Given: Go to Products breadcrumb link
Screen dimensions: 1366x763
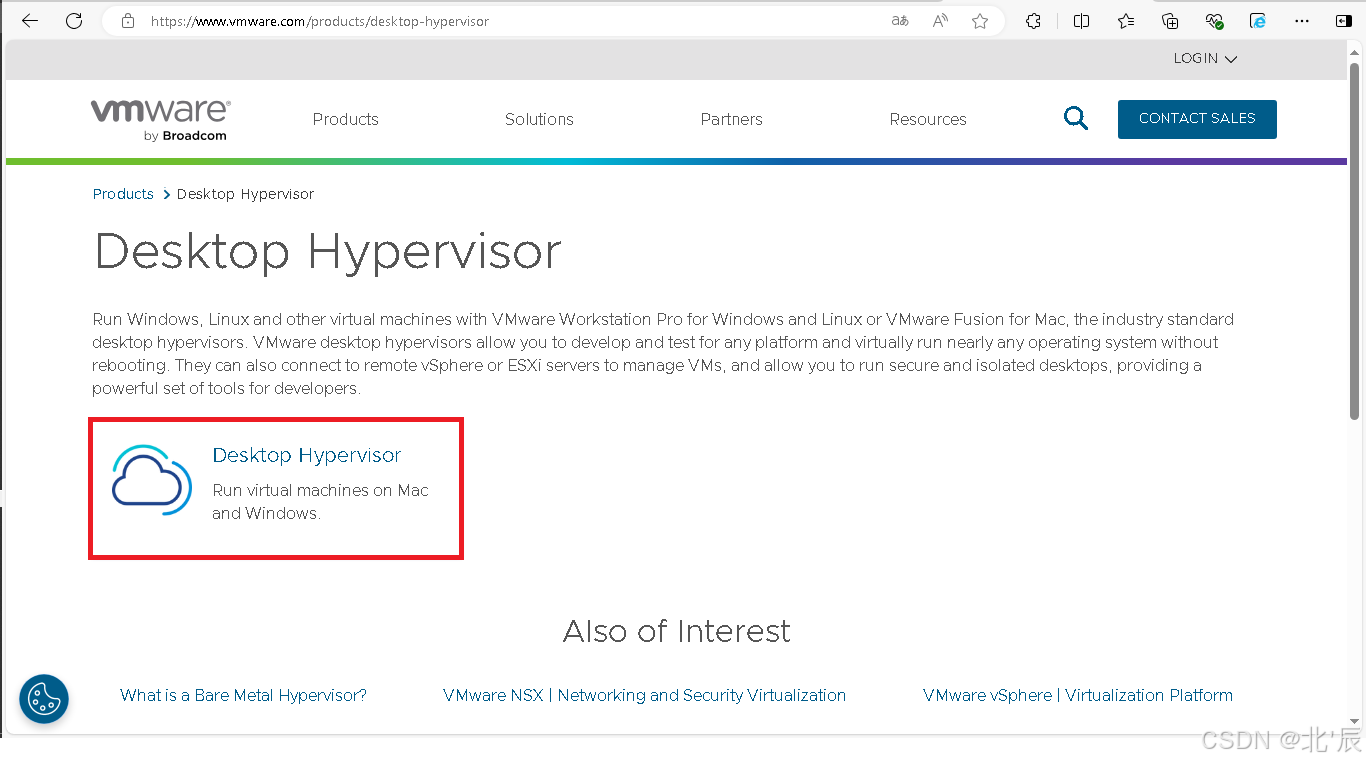Looking at the screenshot, I should tap(123, 194).
